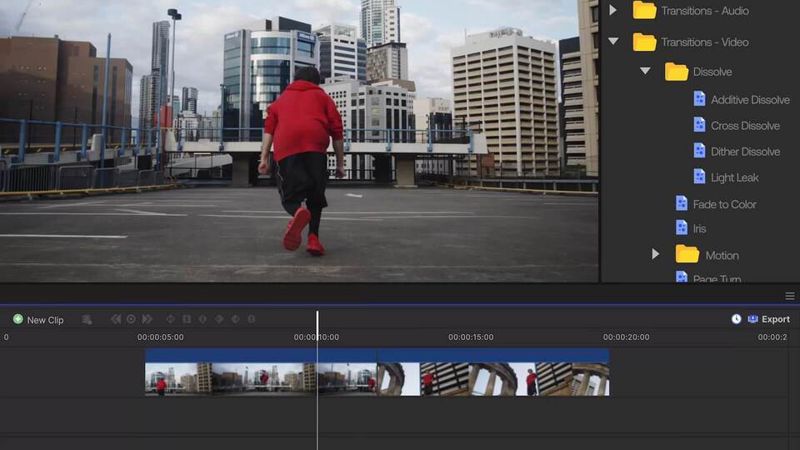Expand the Transitions - Audio folder
800x450 pixels.
tap(613, 10)
